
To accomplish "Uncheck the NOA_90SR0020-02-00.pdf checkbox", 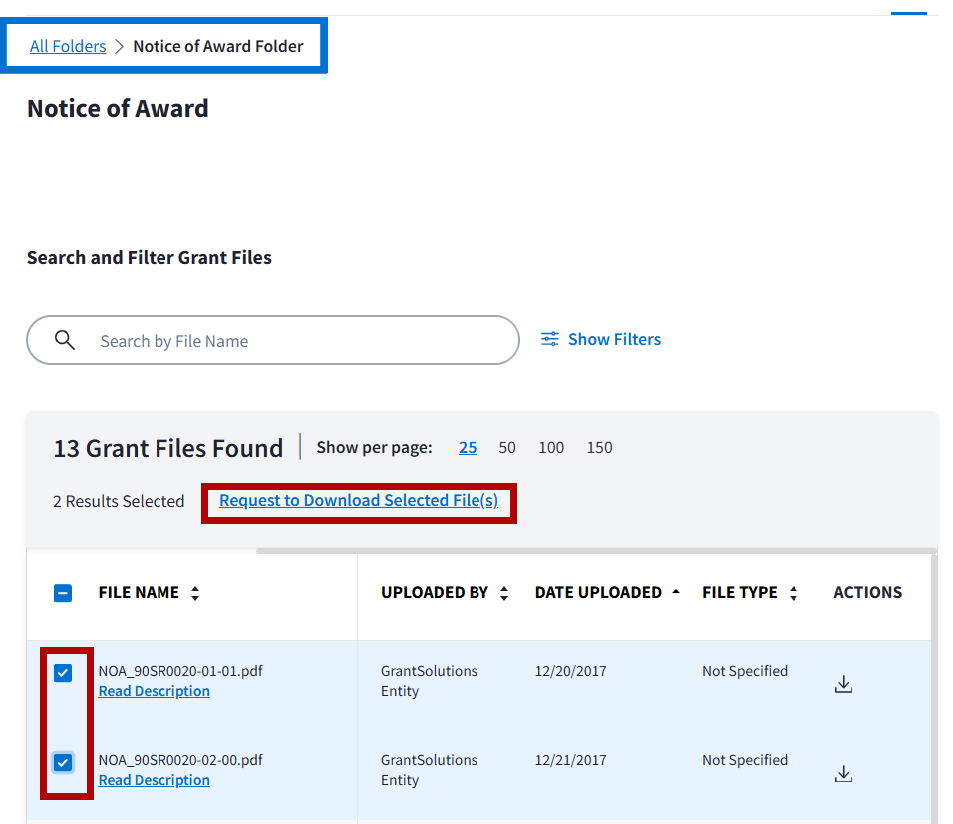I will (x=63, y=763).
